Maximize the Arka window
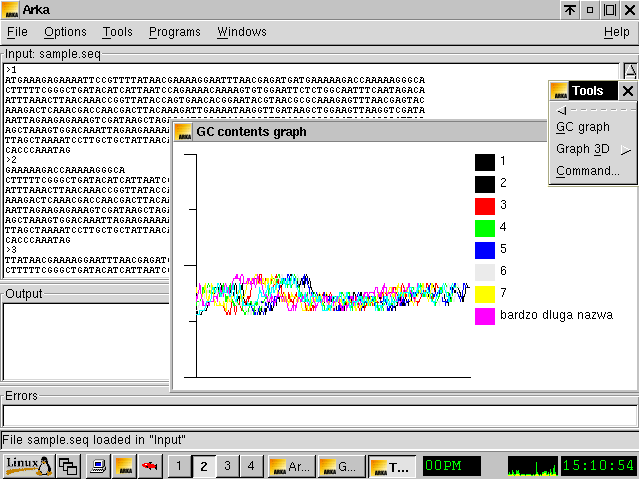 [610, 9]
